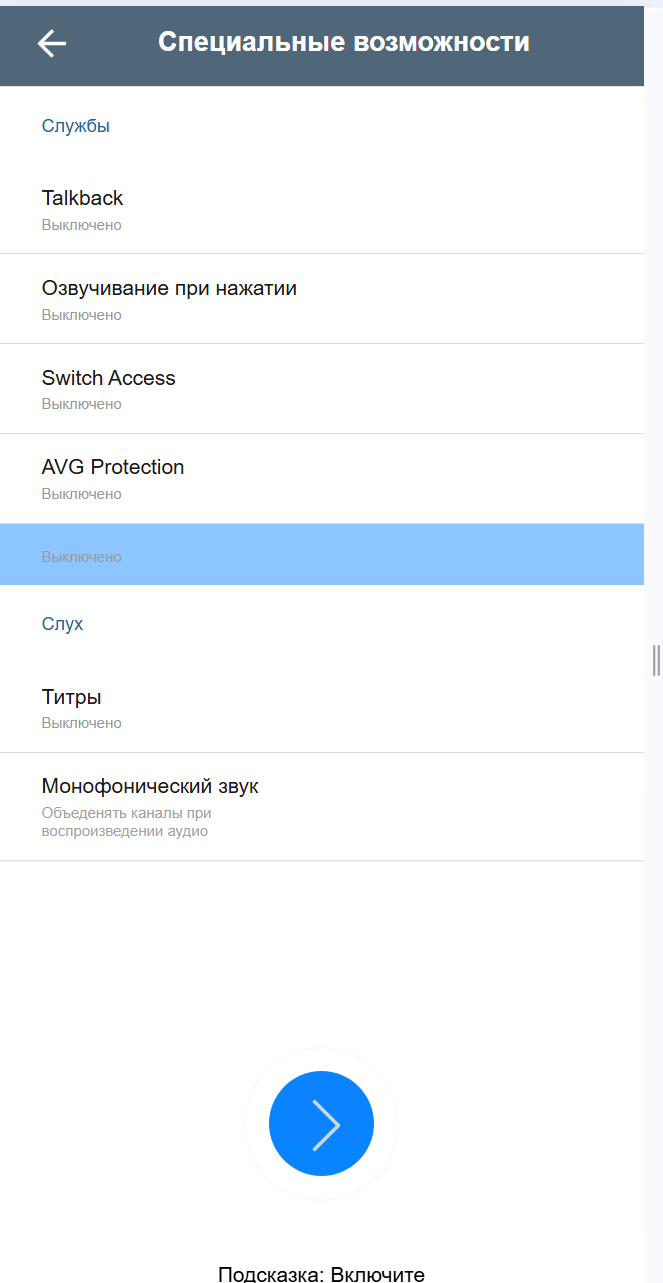
Task: Click the Специальные возможности title
Action: [344, 42]
